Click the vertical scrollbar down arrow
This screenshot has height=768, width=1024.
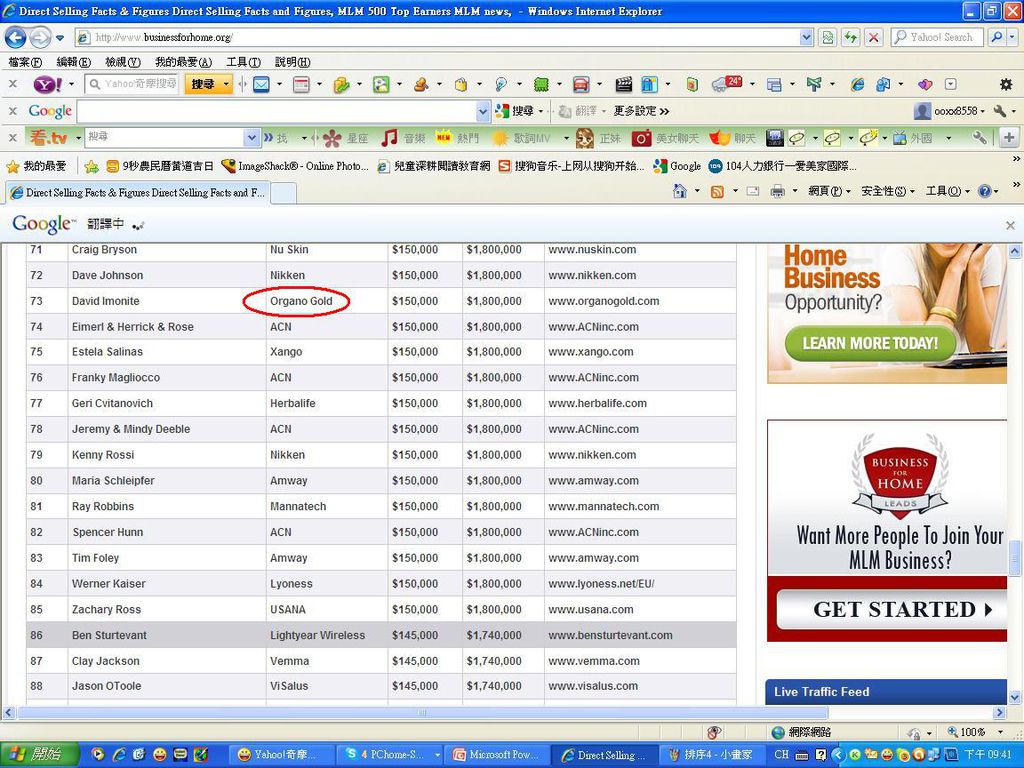1015,697
